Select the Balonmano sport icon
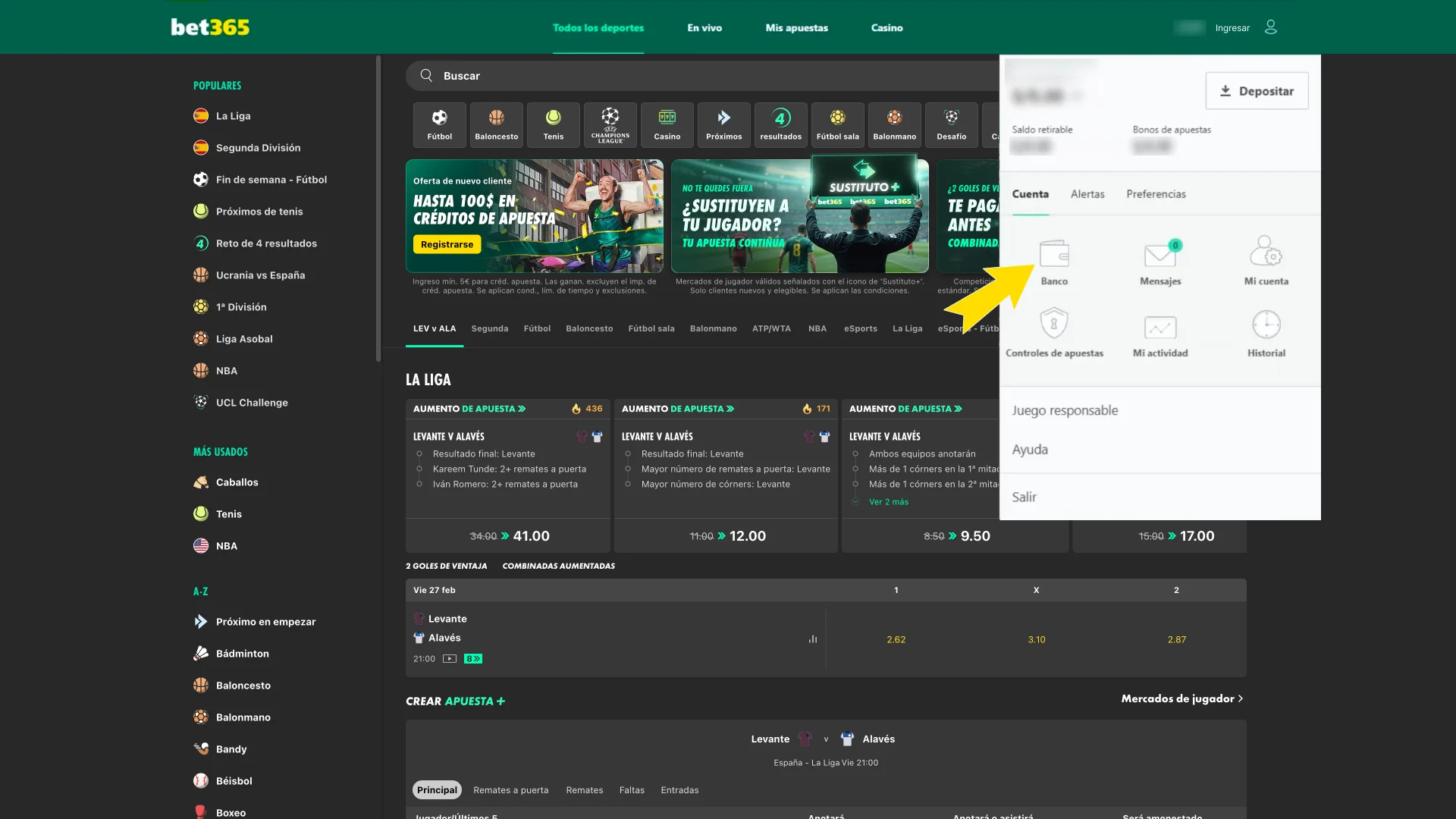 [894, 124]
